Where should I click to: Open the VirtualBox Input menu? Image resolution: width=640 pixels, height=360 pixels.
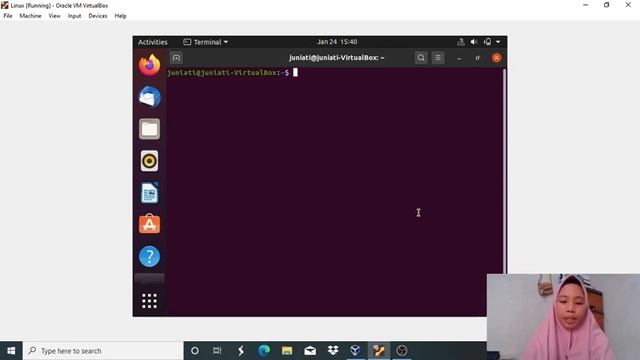tap(74, 16)
